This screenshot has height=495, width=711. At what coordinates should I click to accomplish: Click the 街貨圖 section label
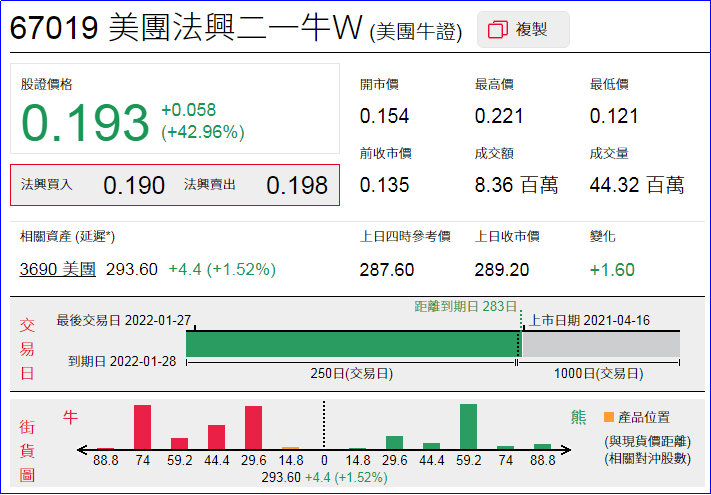pos(27,451)
